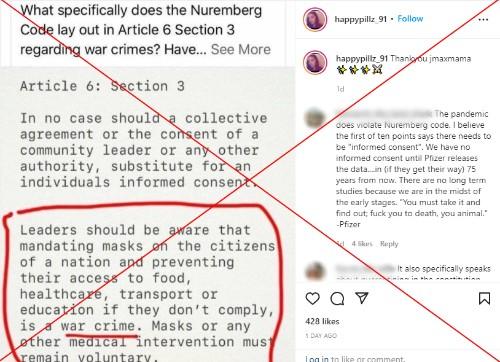
Task: View the 4 likes on the comment
Action: coord(362,244)
